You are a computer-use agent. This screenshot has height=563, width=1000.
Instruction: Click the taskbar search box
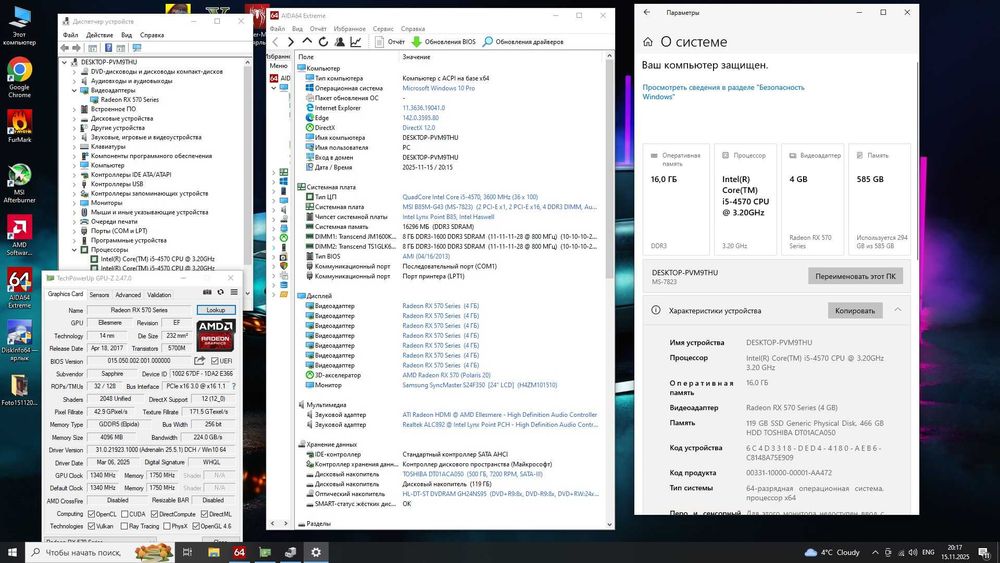point(100,552)
